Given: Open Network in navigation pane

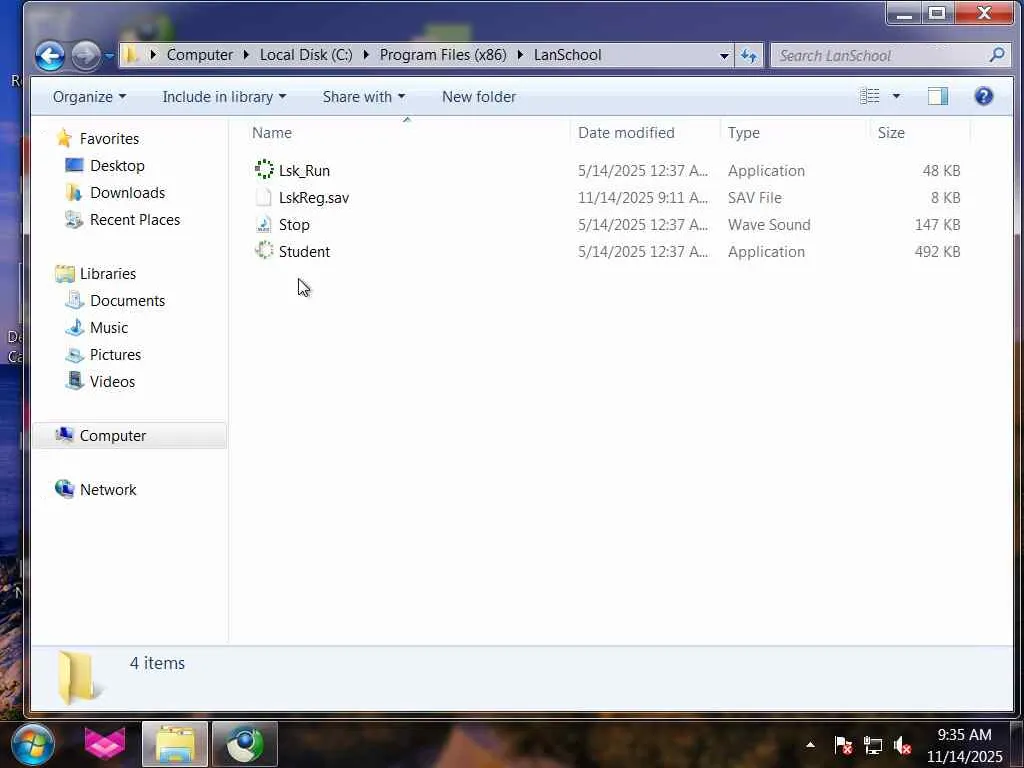Looking at the screenshot, I should (x=108, y=490).
